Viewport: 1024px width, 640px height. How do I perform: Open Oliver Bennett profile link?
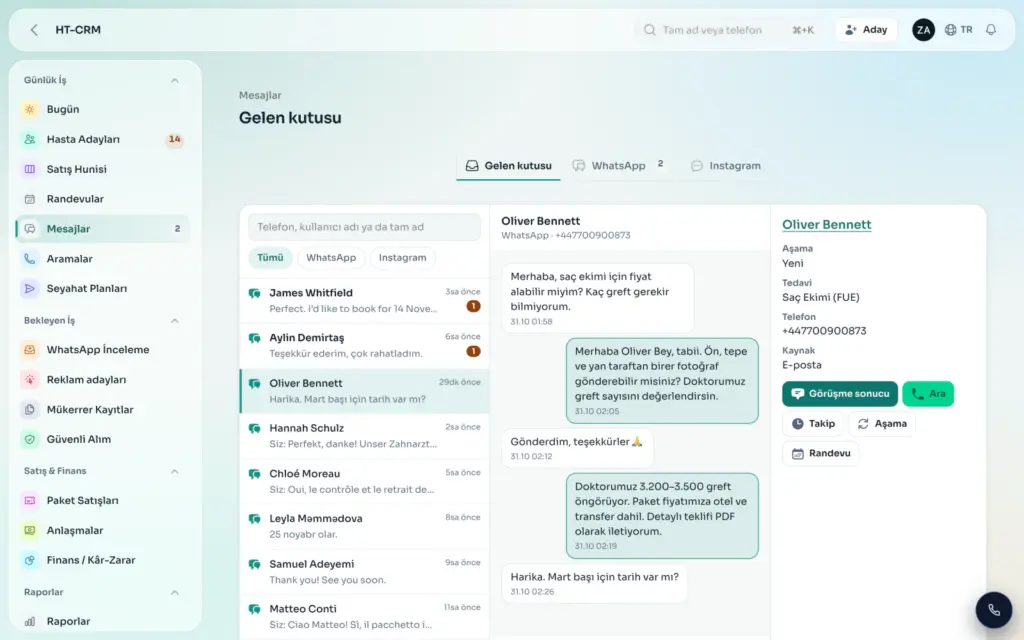(x=827, y=225)
